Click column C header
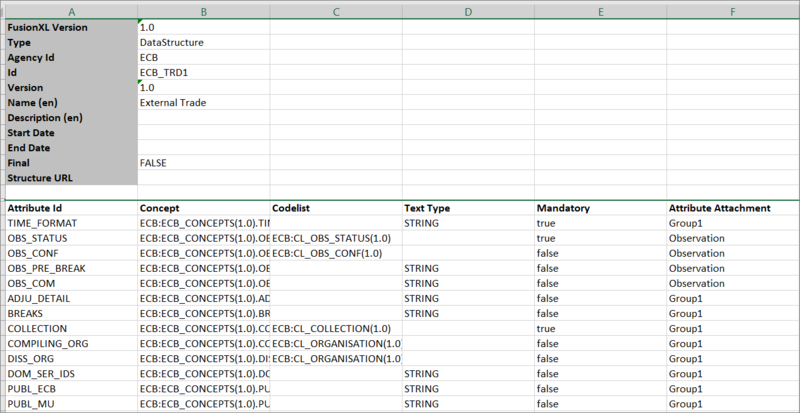The height and width of the screenshot is (413, 800). pos(335,9)
